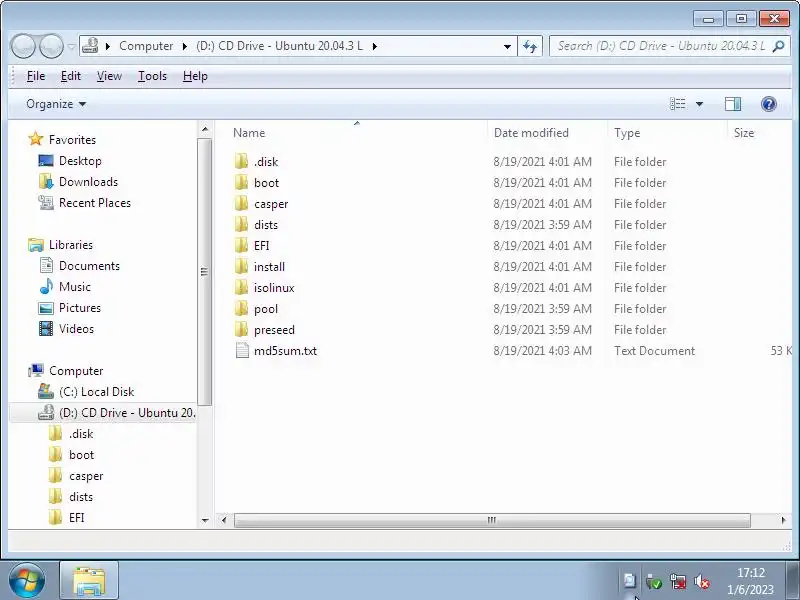
Task: Open the Windows Start orb
Action: [x=27, y=581]
